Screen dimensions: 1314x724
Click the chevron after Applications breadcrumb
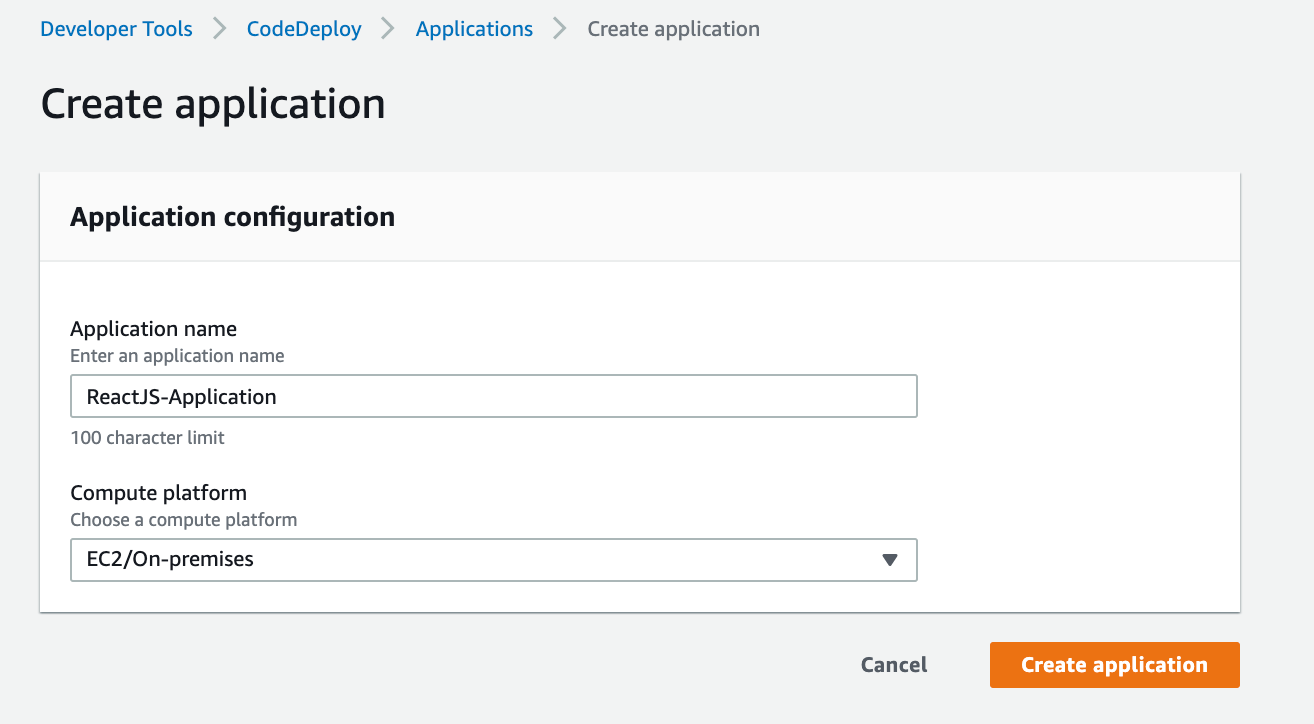[560, 29]
